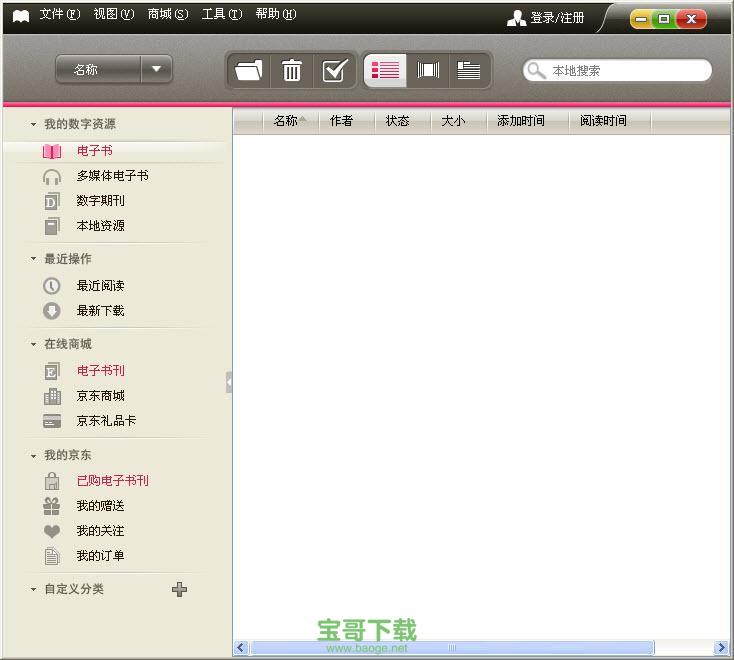Click the D document icon for 数字期刊
This screenshot has height=660, width=734.
pos(52,201)
